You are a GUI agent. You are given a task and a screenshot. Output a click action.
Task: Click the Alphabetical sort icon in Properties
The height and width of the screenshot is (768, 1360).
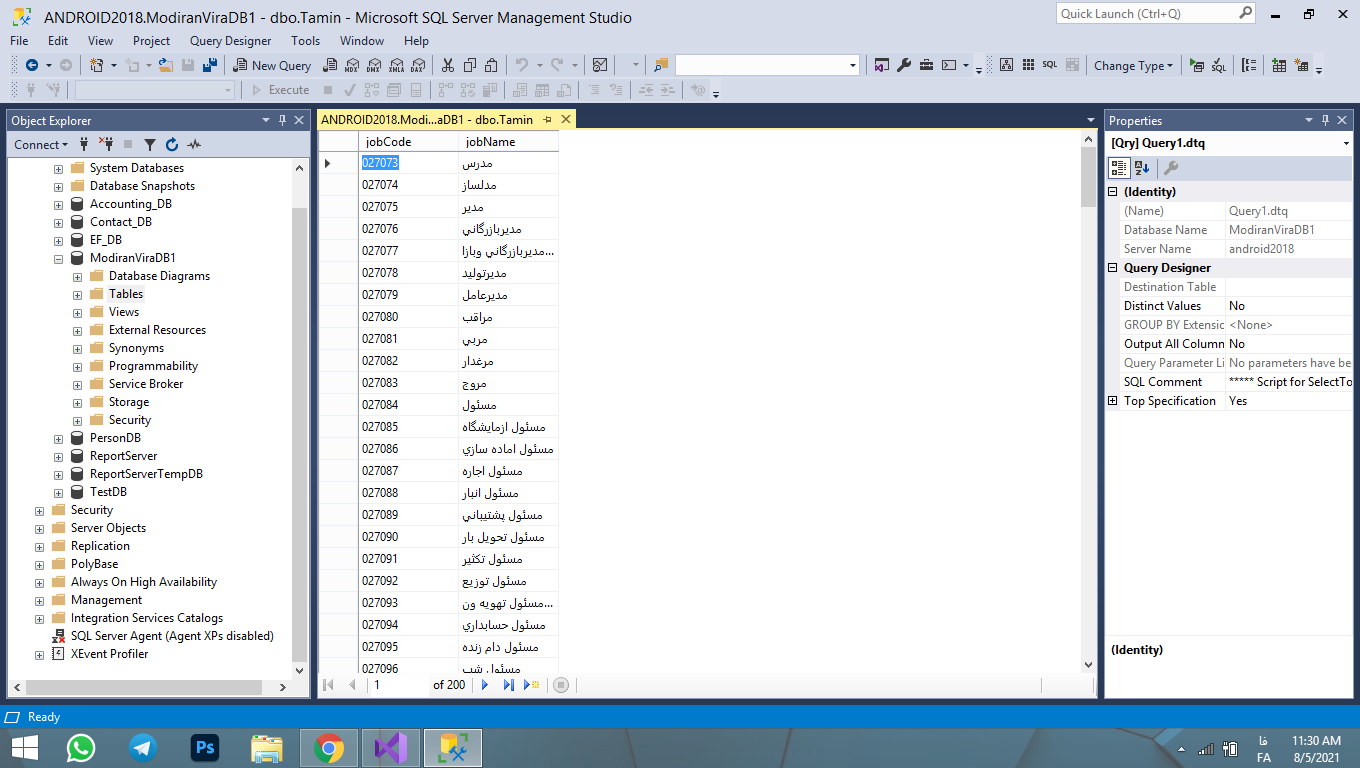coord(1142,167)
